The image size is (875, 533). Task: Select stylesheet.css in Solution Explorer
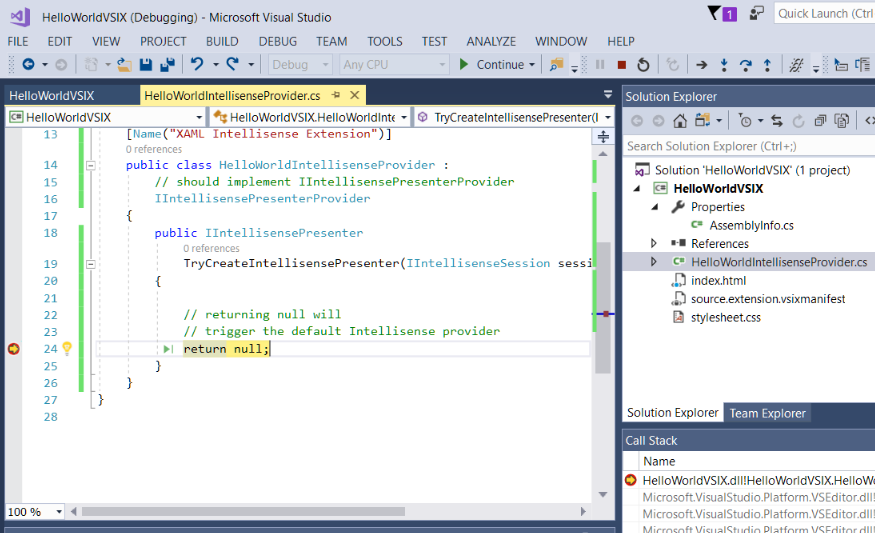click(725, 318)
